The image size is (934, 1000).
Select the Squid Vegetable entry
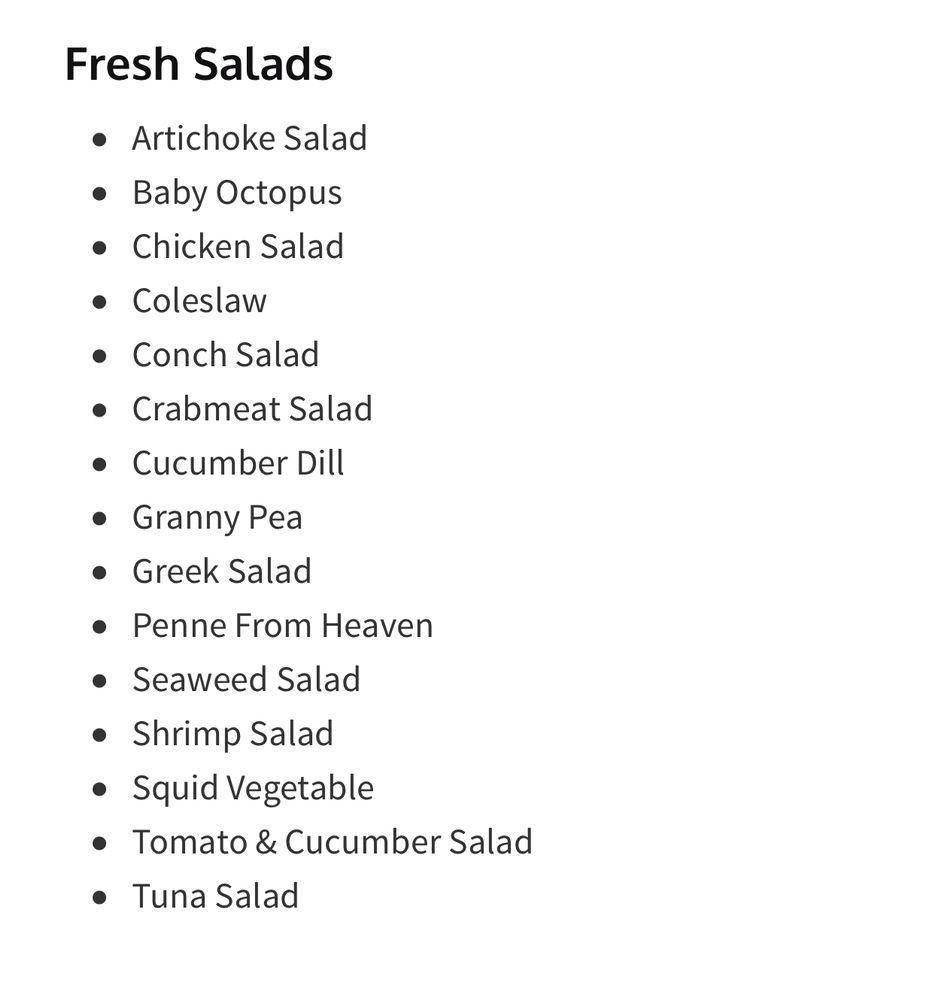252,787
